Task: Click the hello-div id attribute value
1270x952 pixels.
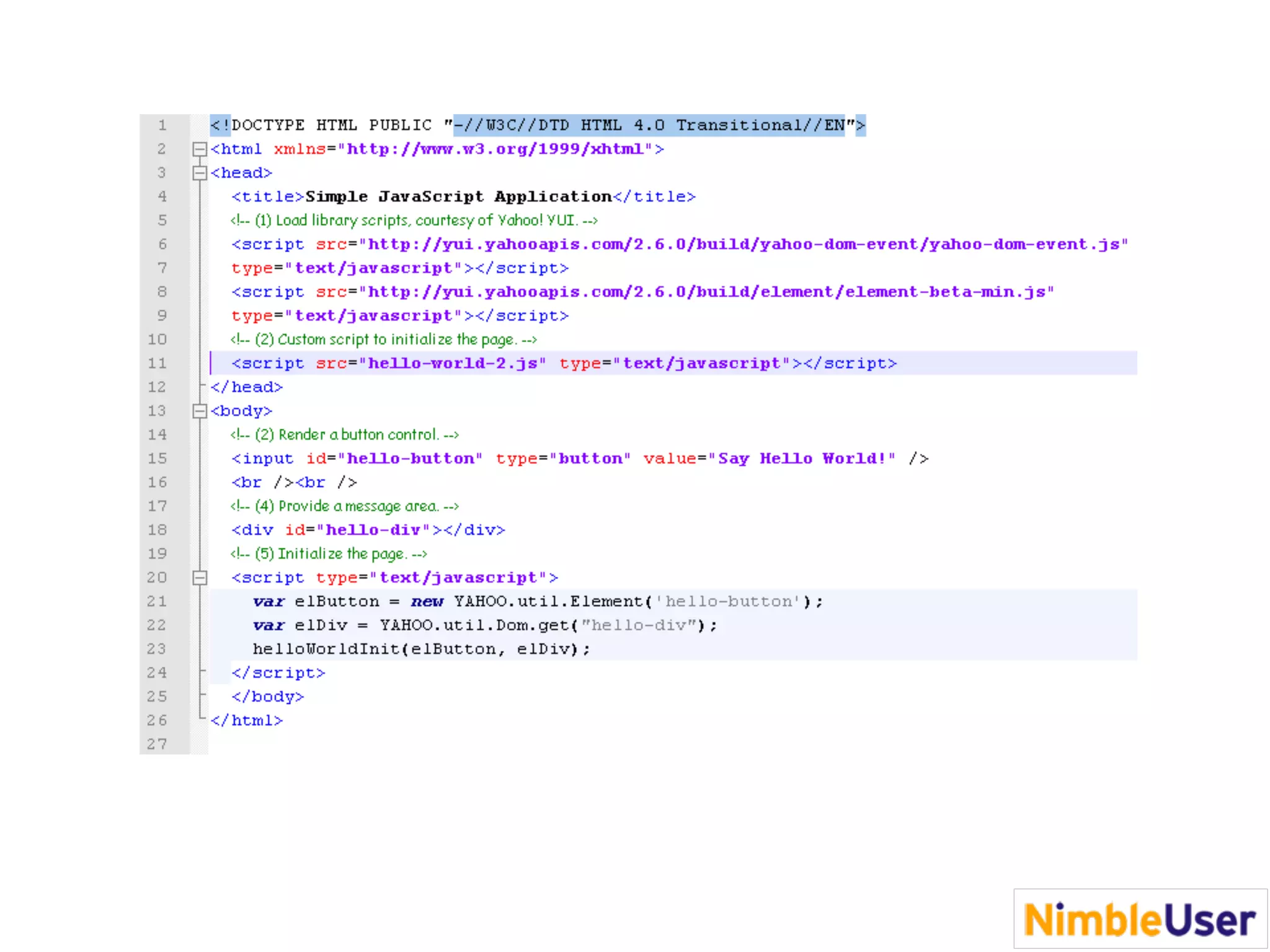Action: point(373,530)
